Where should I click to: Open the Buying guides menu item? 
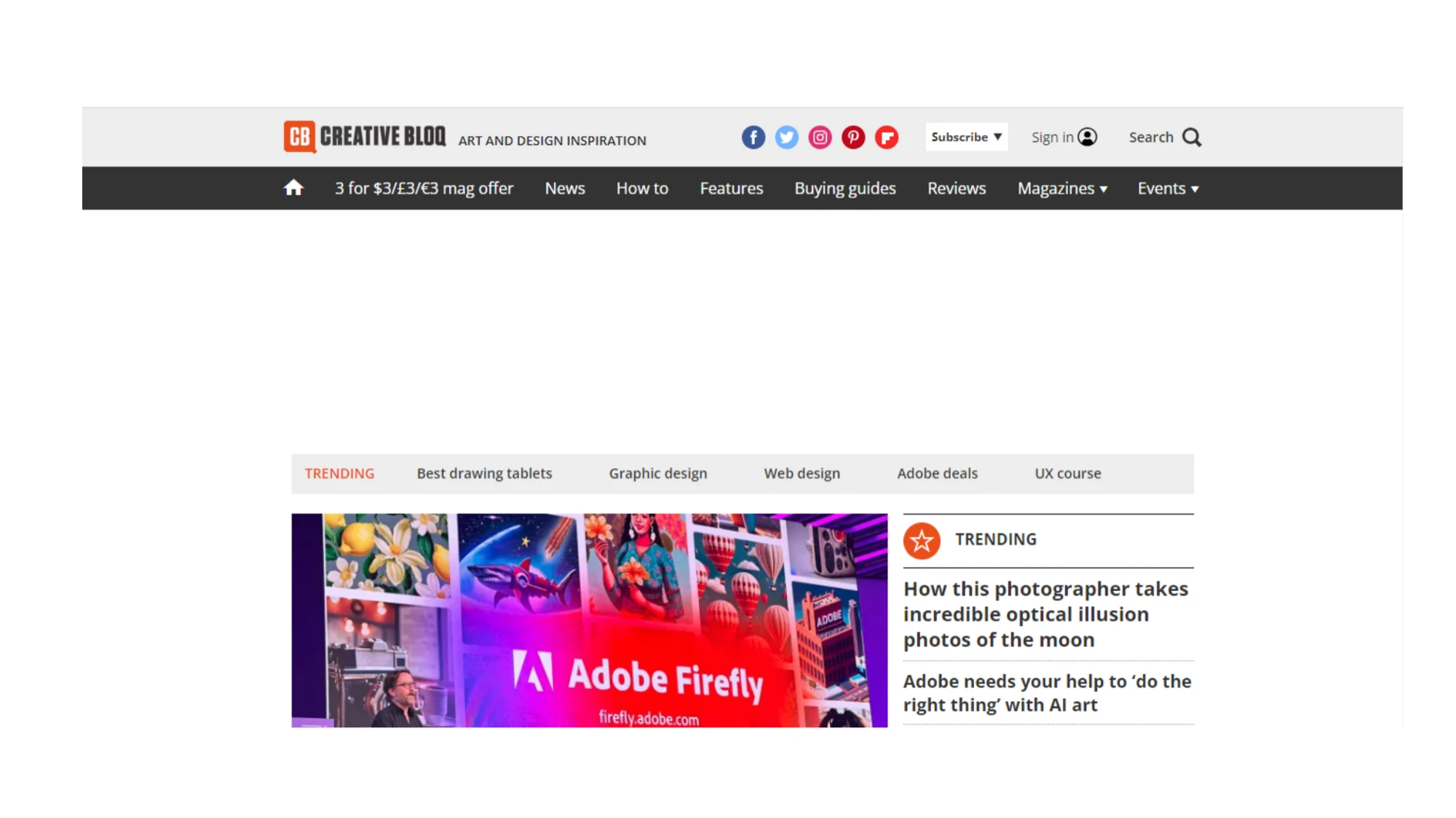(x=845, y=188)
